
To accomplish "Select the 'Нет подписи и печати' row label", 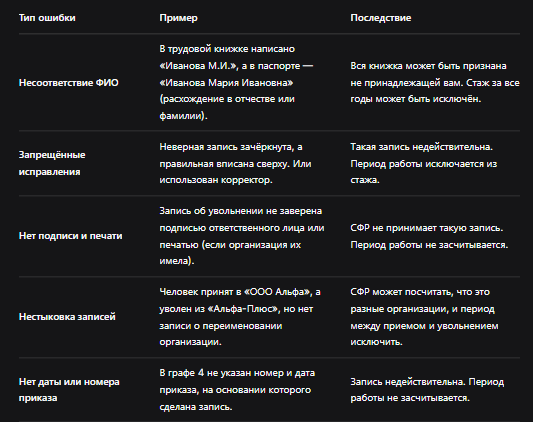I will tap(71, 236).
